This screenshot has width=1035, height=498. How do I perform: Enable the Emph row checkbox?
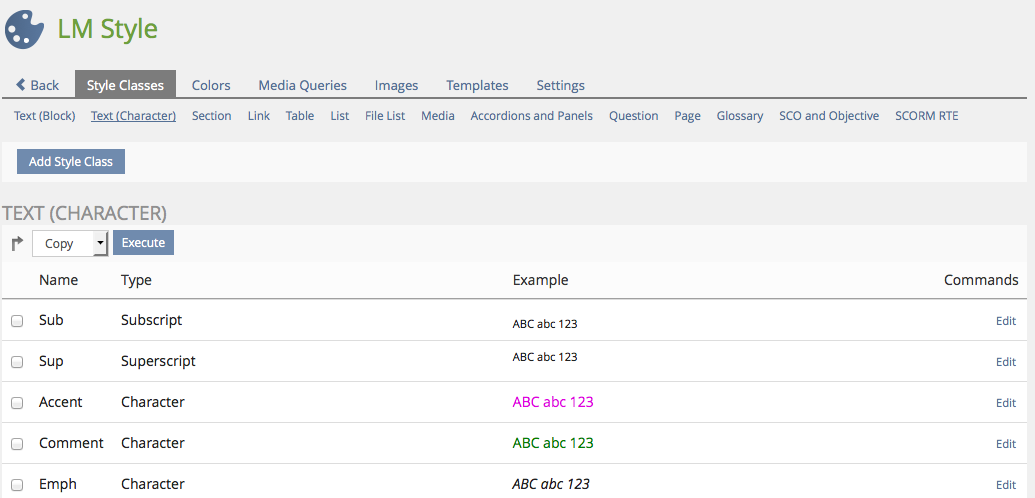tap(17, 485)
